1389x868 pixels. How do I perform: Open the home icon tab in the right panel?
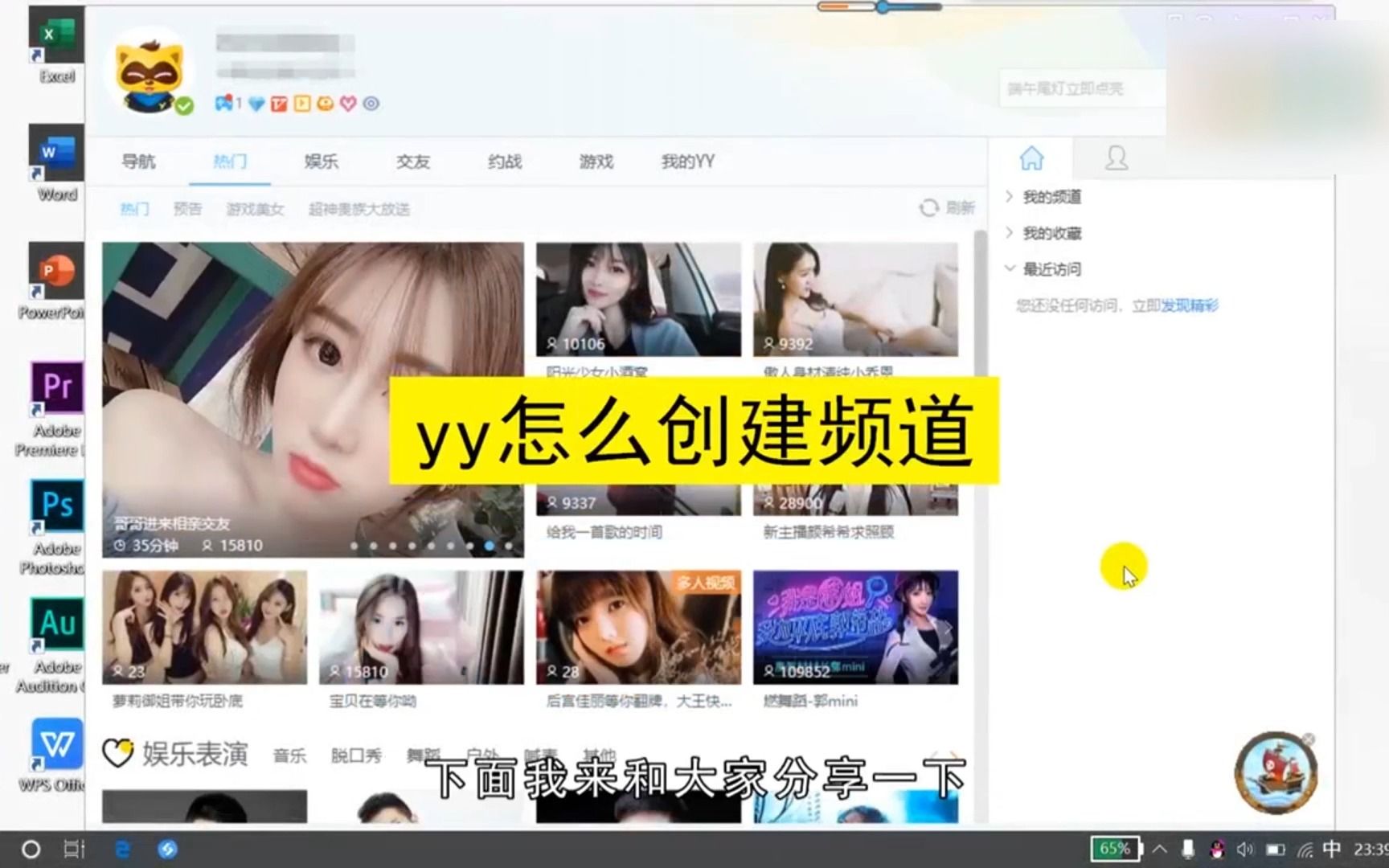(1031, 158)
